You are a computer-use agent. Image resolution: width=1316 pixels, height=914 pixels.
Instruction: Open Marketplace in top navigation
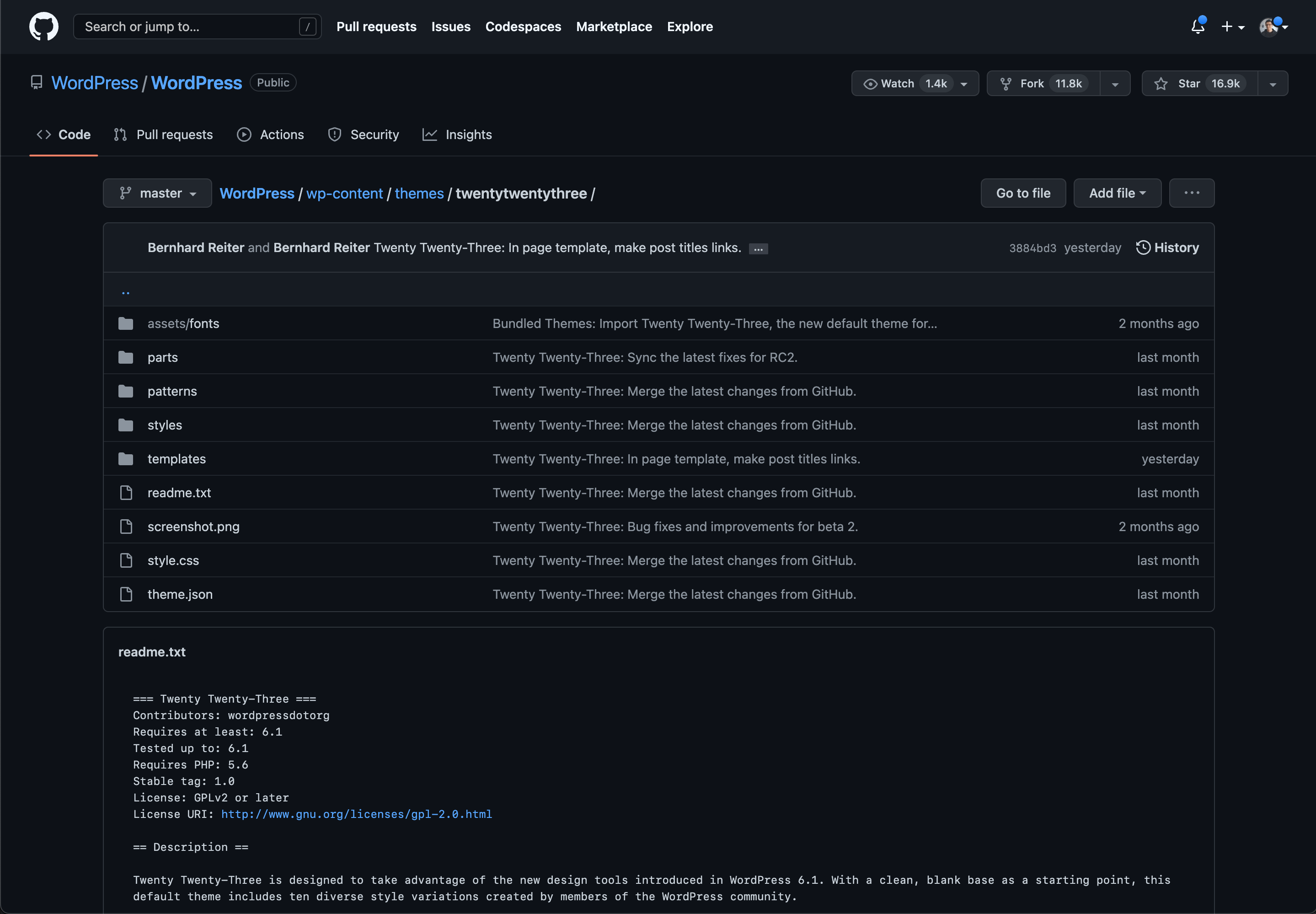tap(614, 27)
